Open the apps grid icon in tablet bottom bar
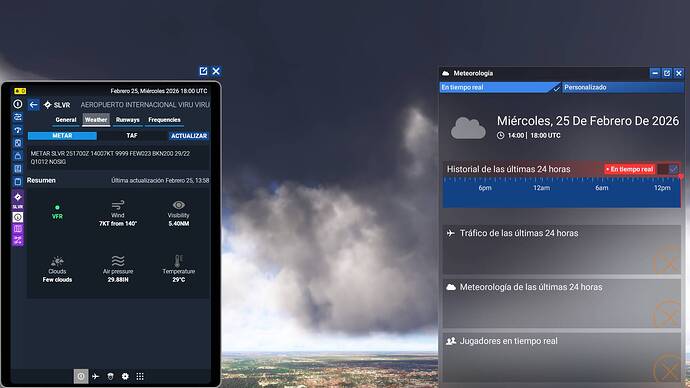The height and width of the screenshot is (388, 690). 140,376
